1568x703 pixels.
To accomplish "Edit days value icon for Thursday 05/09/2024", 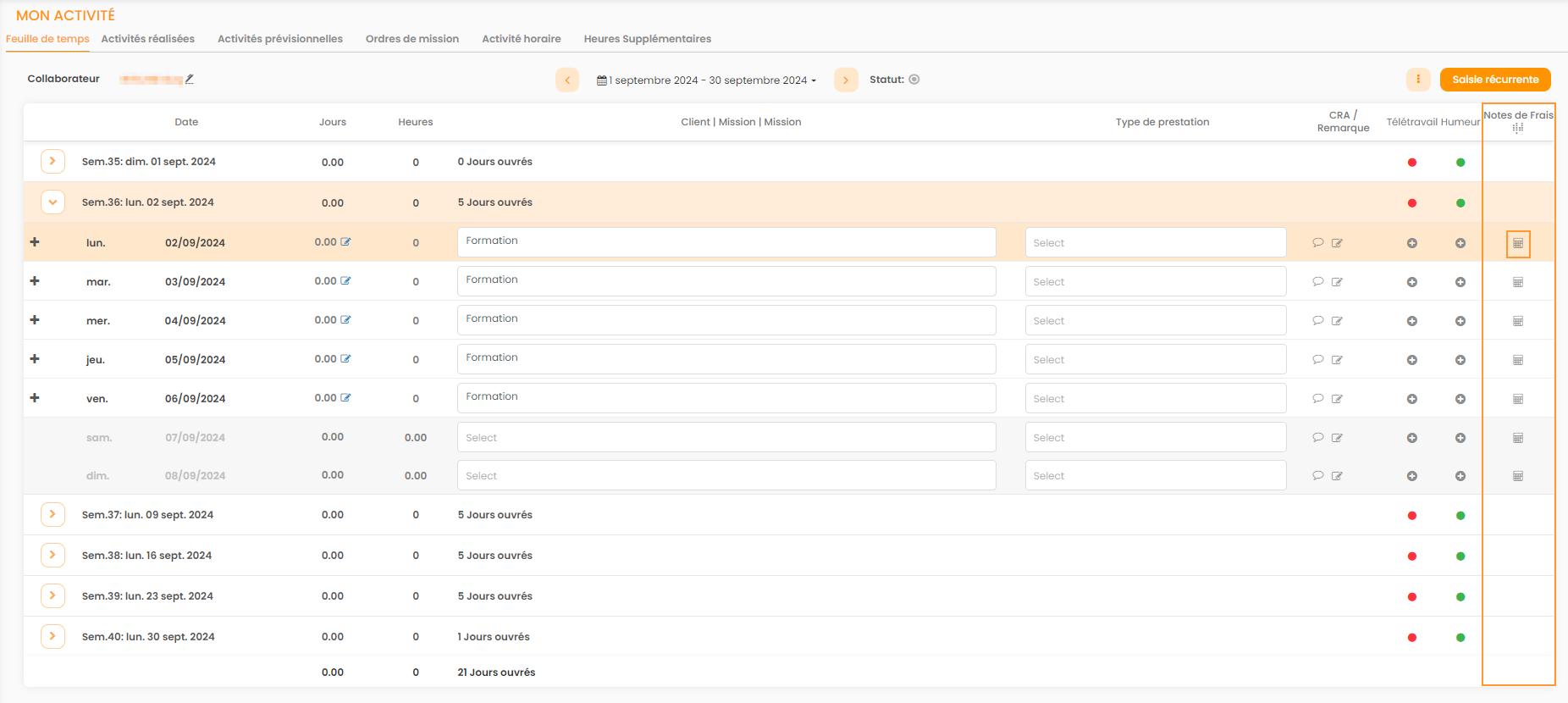I will point(345,359).
